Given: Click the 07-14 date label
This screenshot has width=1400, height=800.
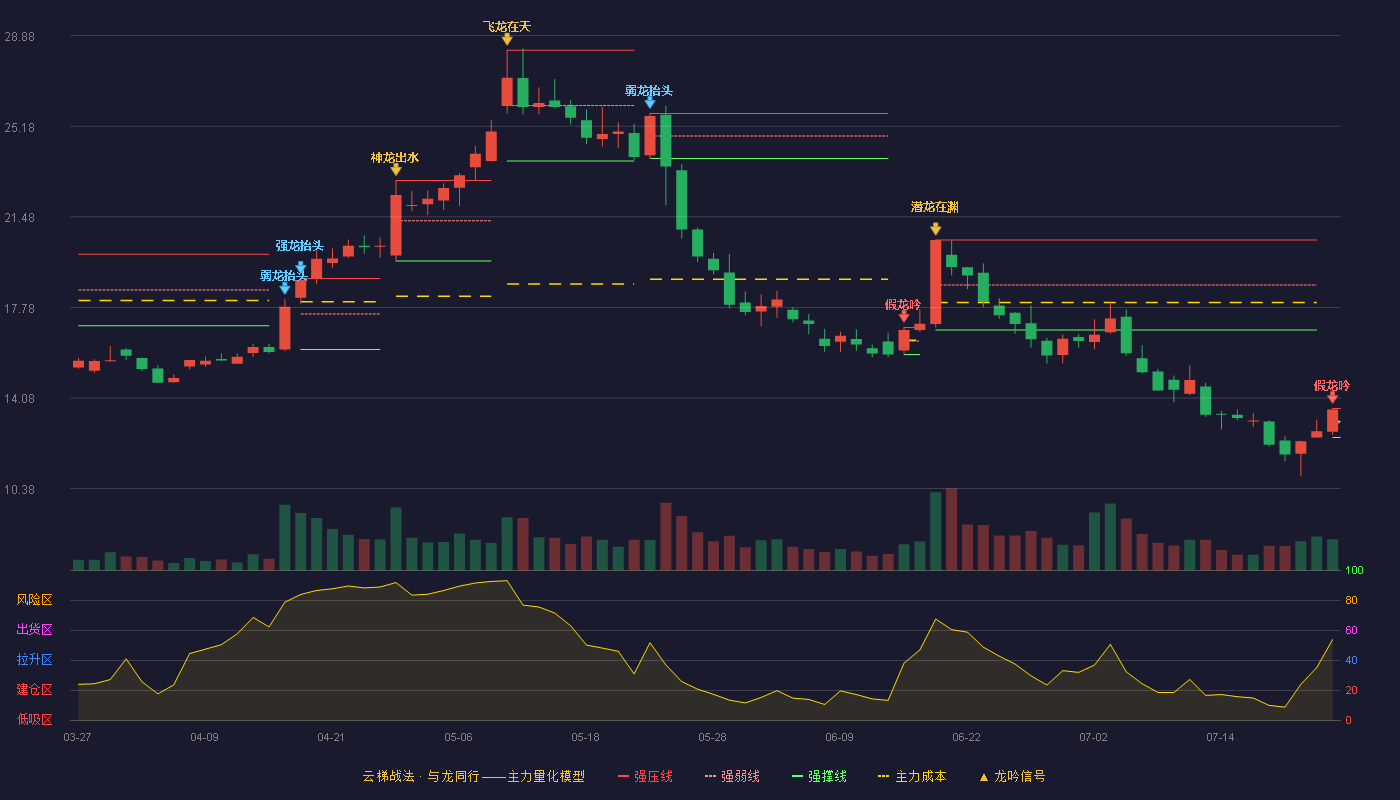Looking at the screenshot, I should [x=1220, y=737].
